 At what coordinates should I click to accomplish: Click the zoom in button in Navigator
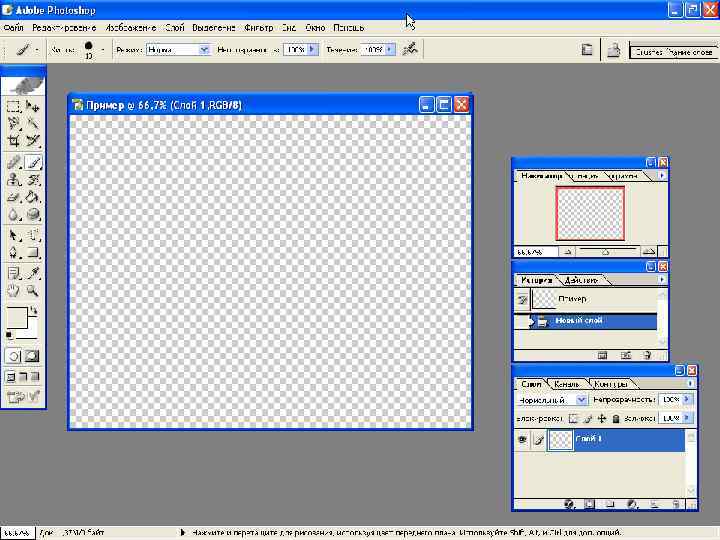pos(648,252)
